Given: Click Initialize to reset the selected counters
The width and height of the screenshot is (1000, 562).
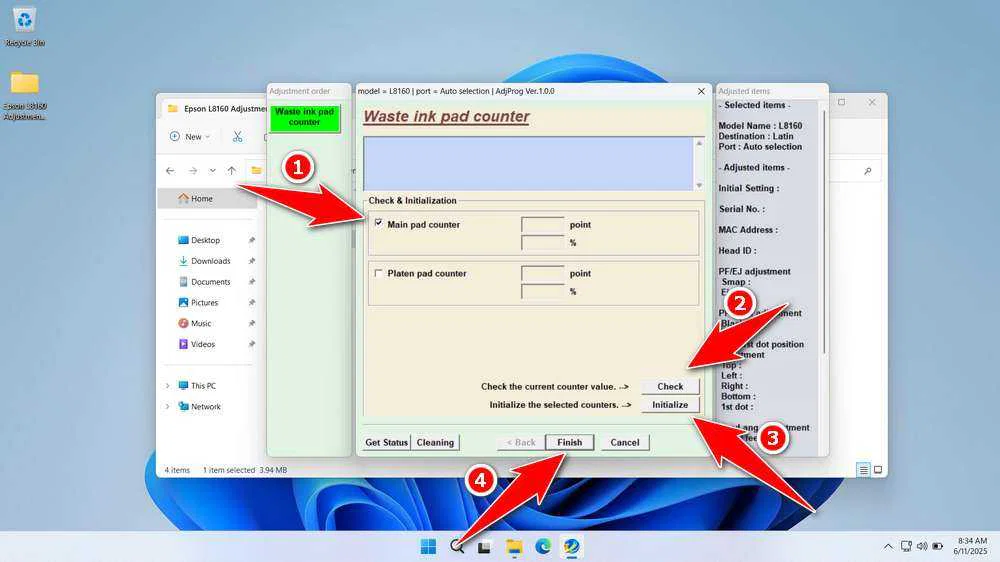Looking at the screenshot, I should (x=670, y=404).
